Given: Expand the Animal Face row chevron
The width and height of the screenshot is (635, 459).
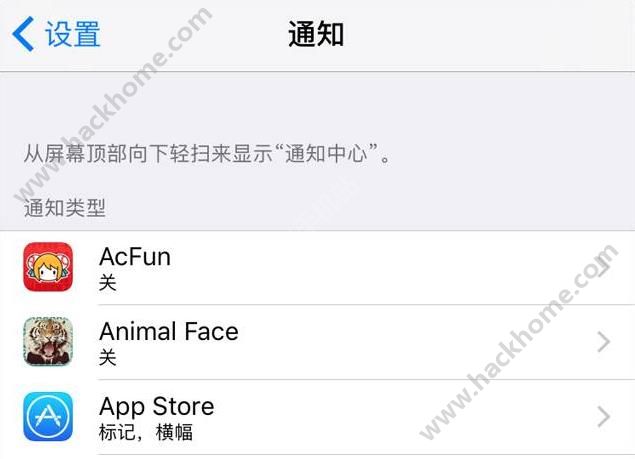Looking at the screenshot, I should 603,342.
